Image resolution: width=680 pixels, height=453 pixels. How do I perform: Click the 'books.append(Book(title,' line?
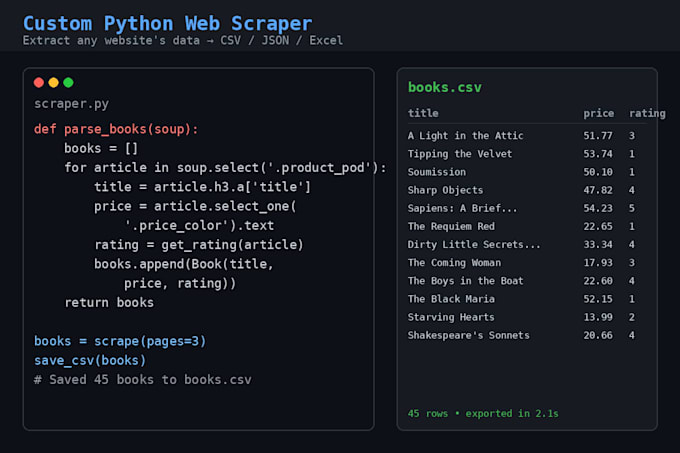point(184,264)
